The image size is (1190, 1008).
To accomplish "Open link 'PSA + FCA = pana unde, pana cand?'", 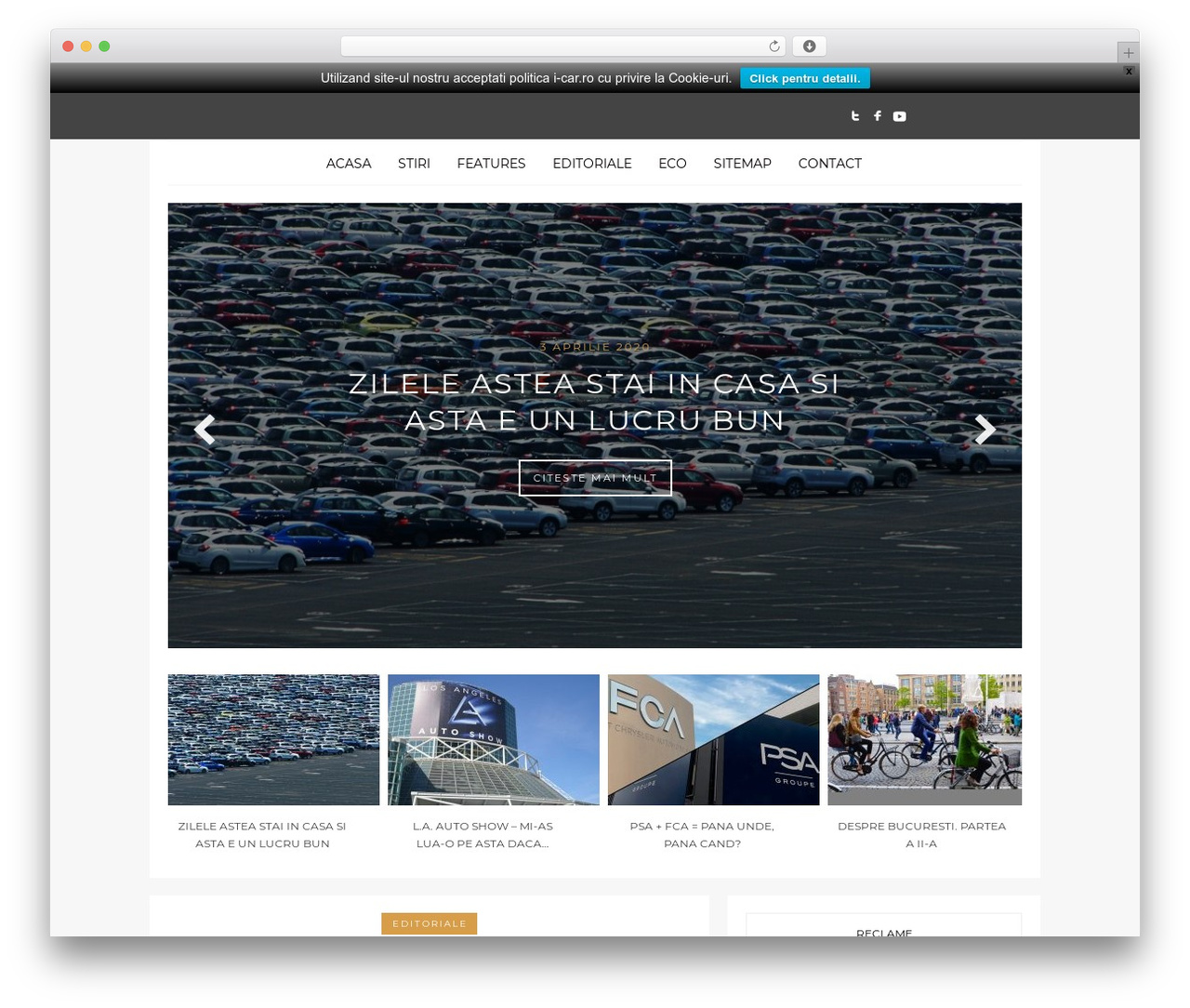I will click(x=702, y=835).
